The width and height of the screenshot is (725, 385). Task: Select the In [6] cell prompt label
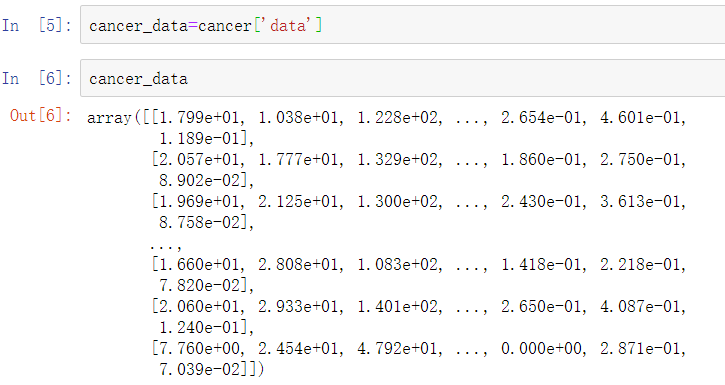tap(37, 78)
